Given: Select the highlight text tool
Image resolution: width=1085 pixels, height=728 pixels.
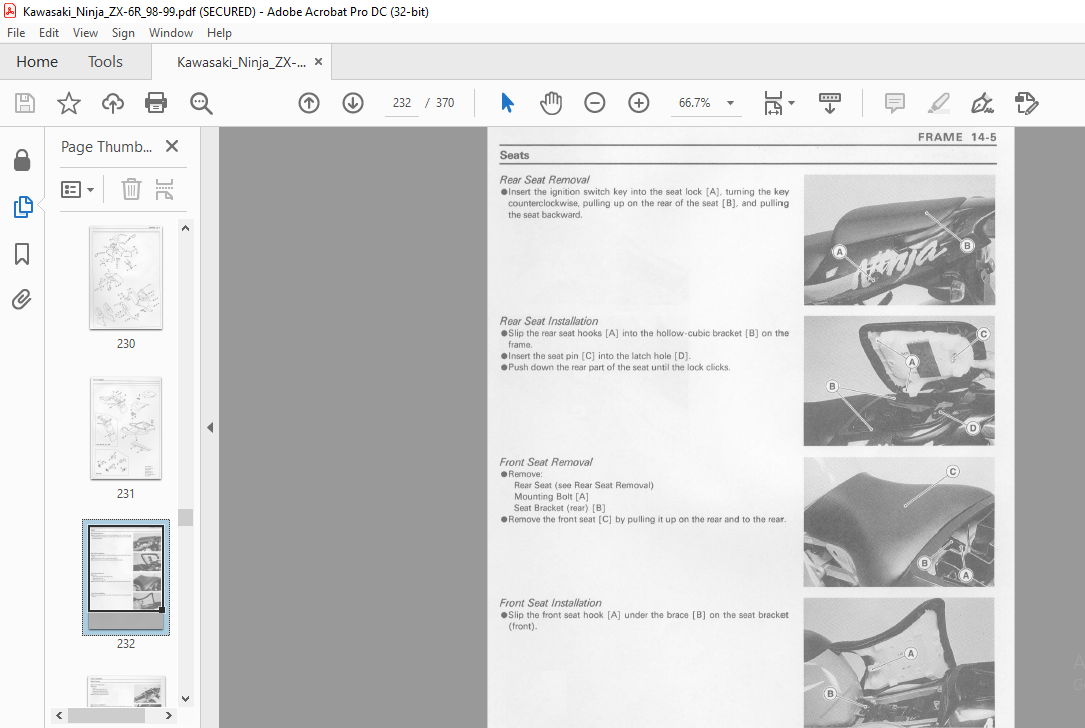Looking at the screenshot, I should click(x=938, y=103).
